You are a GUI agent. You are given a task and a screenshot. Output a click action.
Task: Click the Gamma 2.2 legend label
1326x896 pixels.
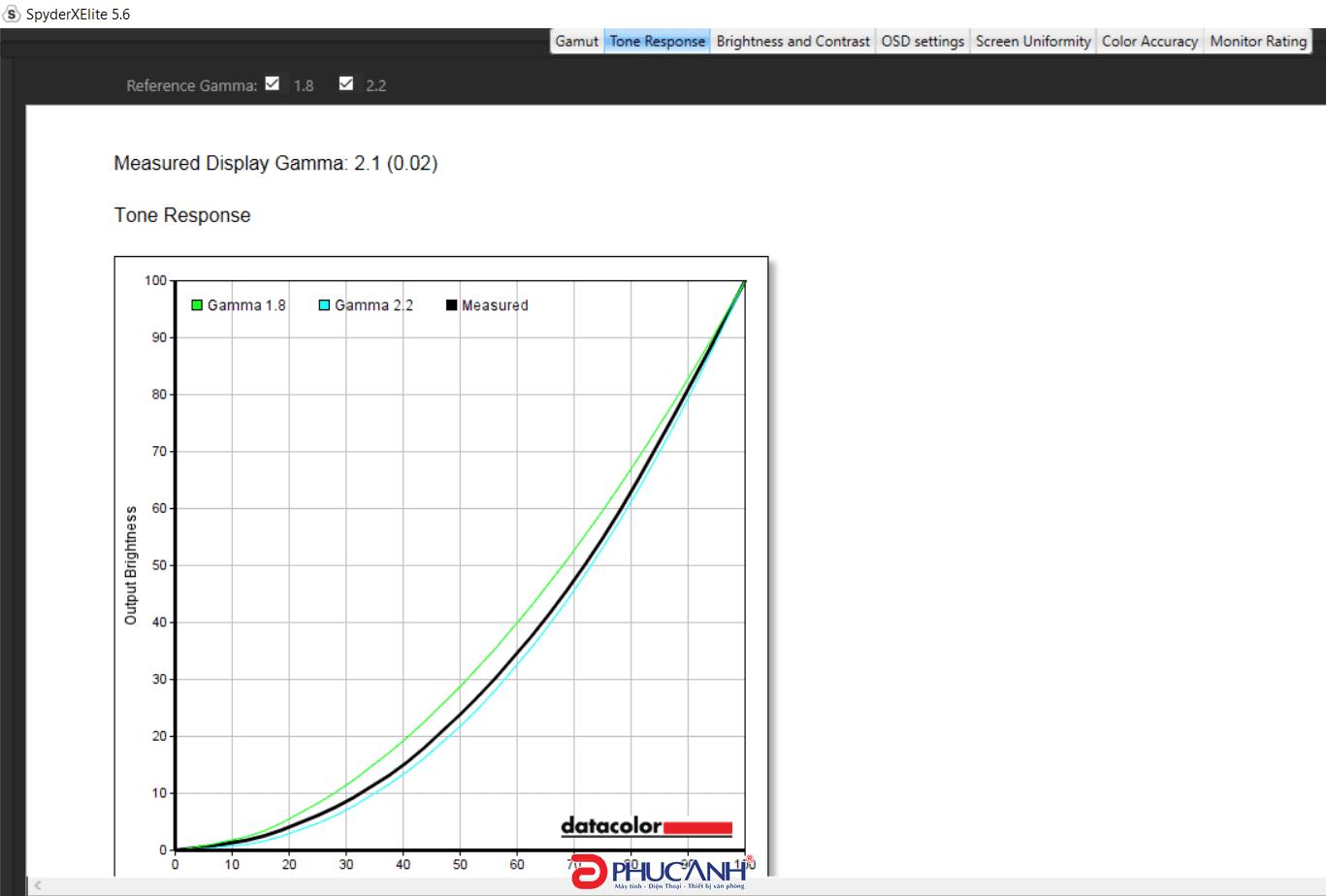373,305
